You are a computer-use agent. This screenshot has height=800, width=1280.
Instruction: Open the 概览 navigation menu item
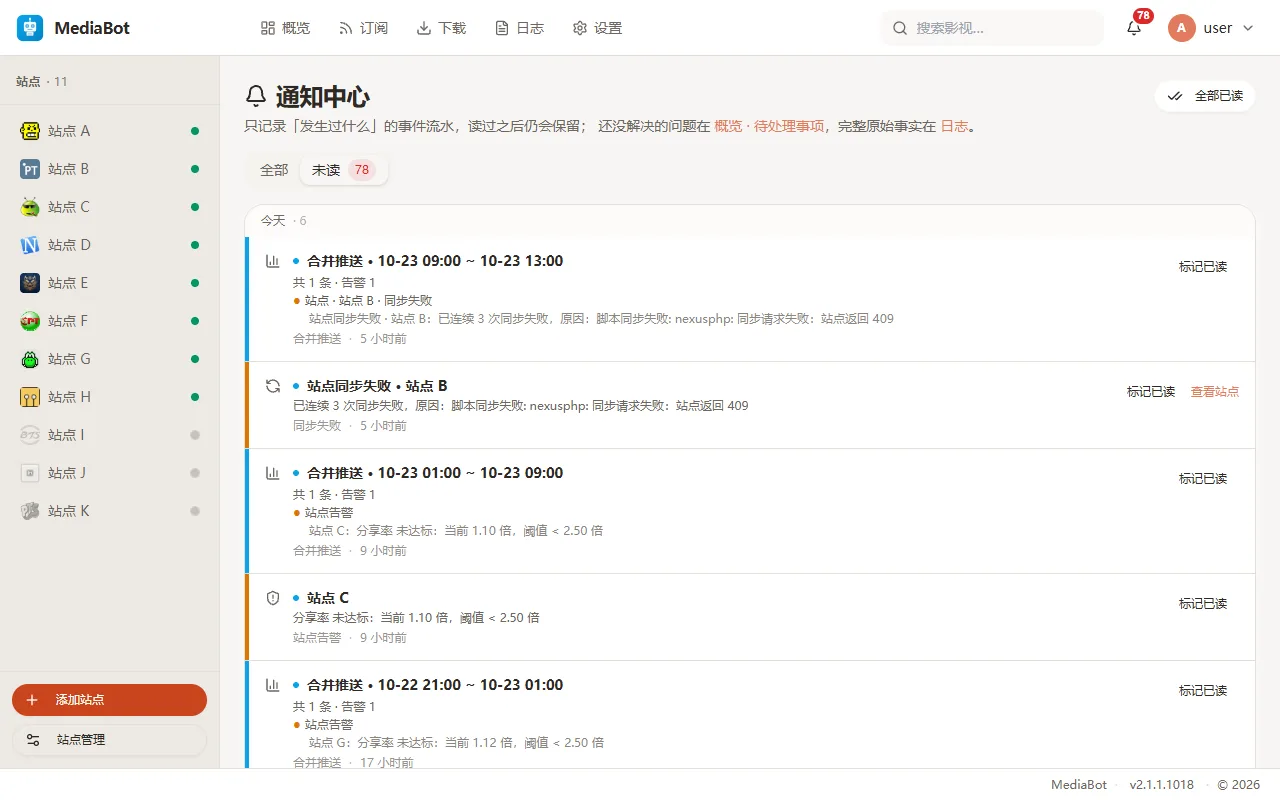[x=285, y=28]
